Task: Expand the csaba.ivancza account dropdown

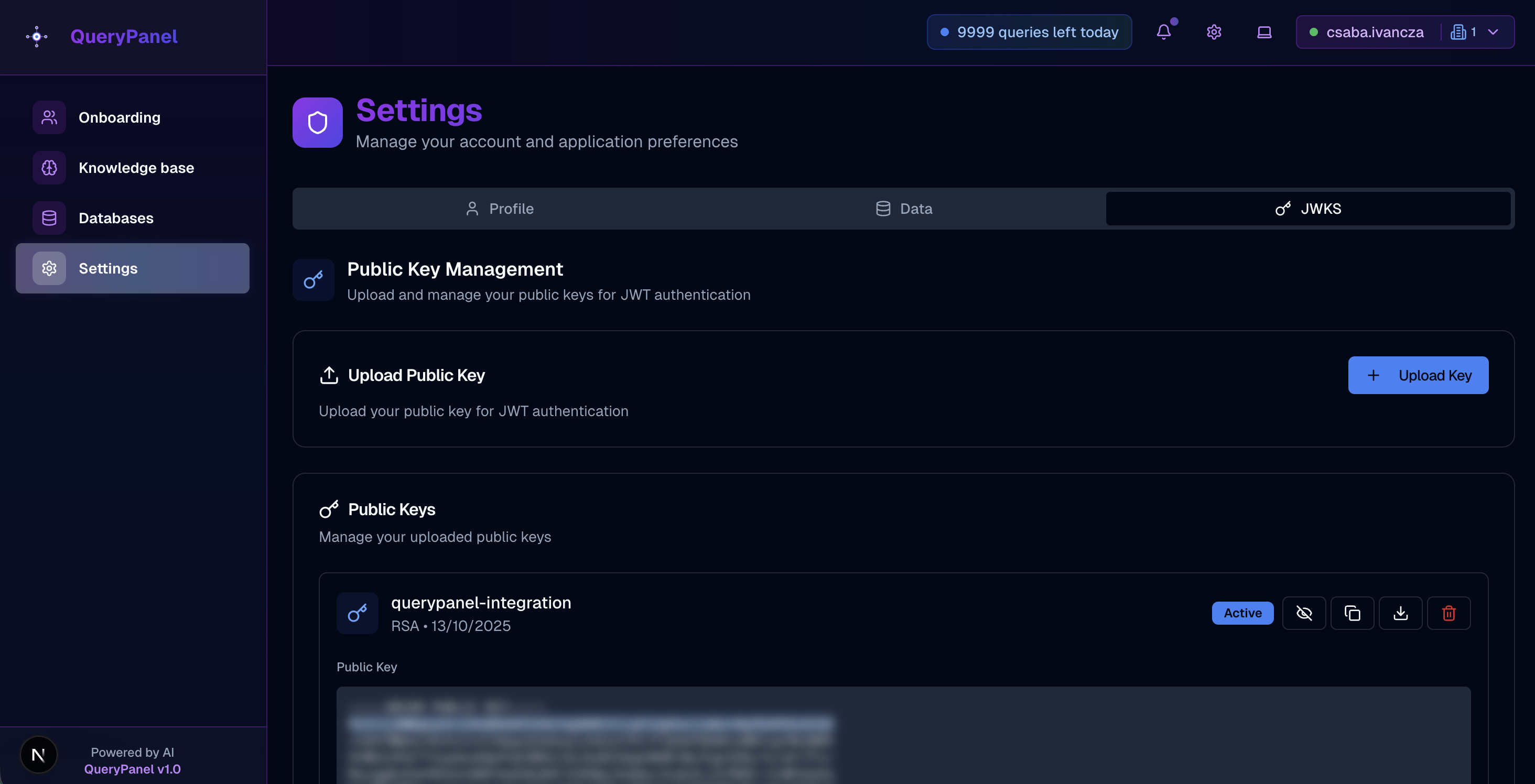Action: coord(1493,32)
